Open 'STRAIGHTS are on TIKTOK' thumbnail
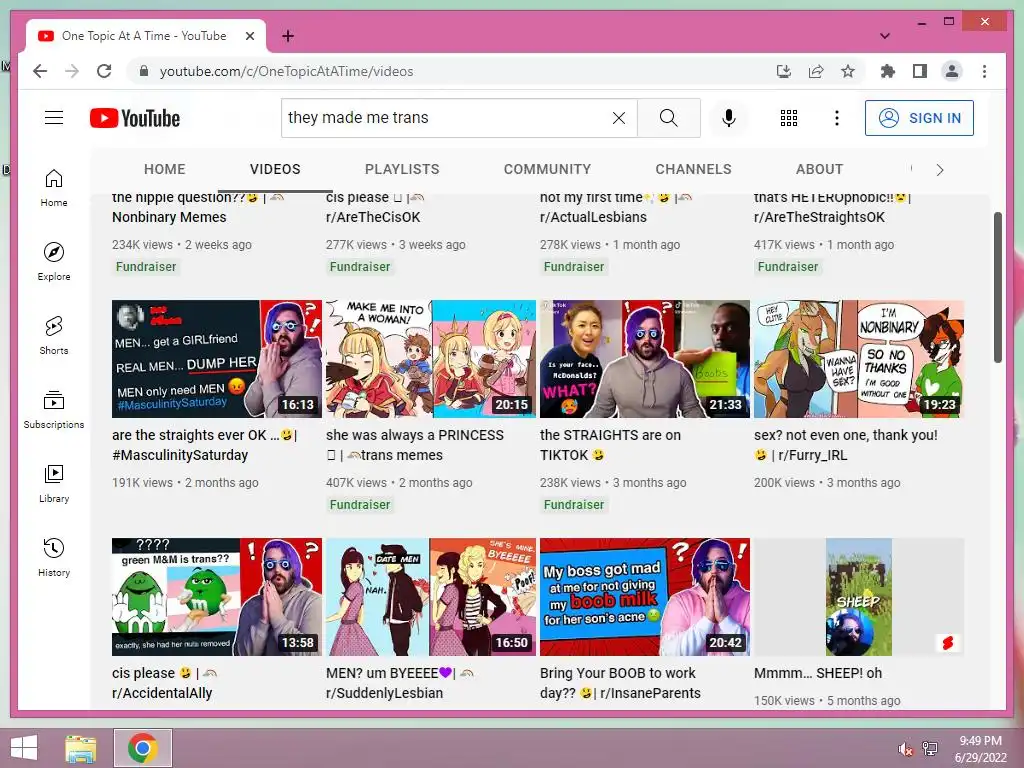Image resolution: width=1024 pixels, height=768 pixels. point(645,359)
